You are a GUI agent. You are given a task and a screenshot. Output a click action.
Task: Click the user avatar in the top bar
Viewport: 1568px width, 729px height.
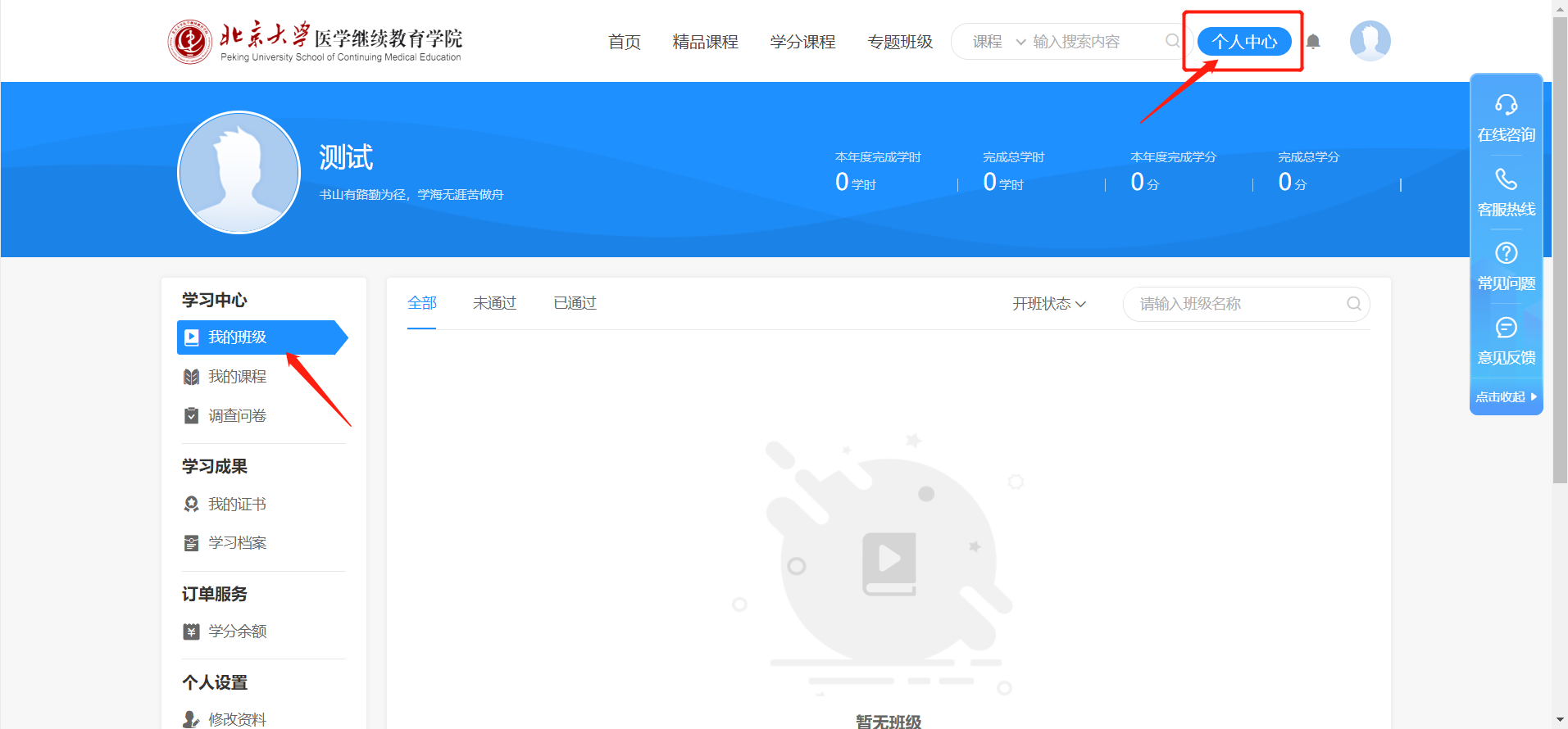coord(1370,41)
